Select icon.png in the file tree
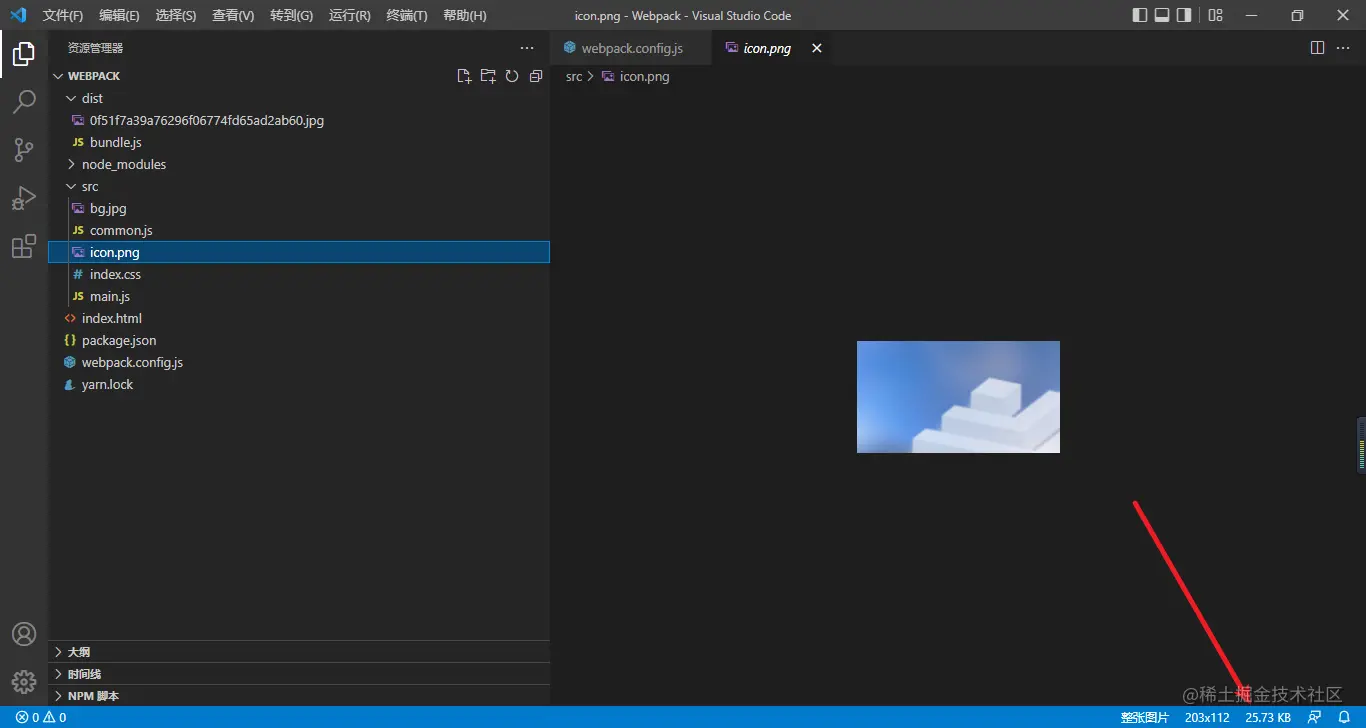The image size is (1366, 728). (x=299, y=252)
